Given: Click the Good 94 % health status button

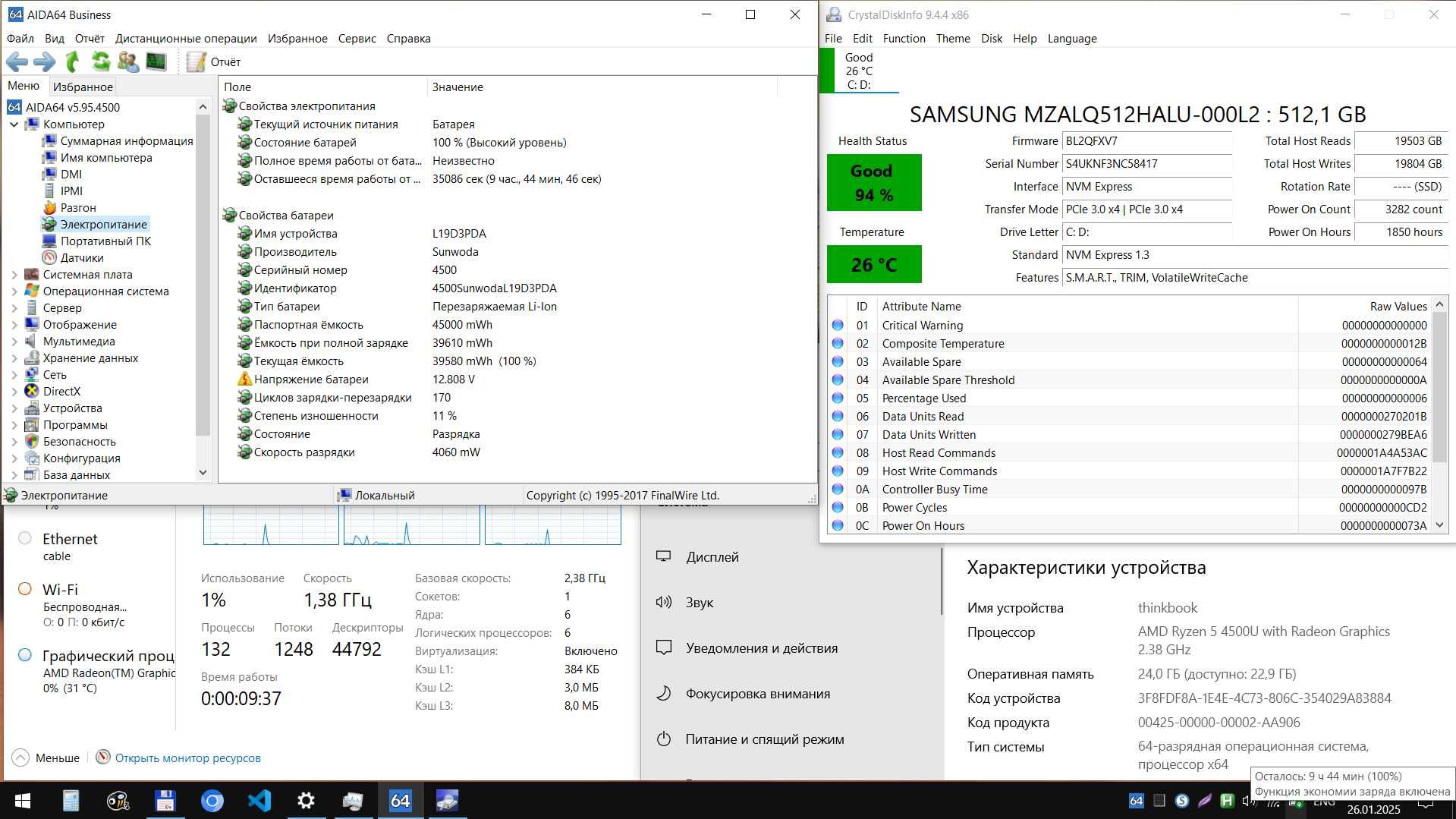Looking at the screenshot, I should click(x=874, y=183).
